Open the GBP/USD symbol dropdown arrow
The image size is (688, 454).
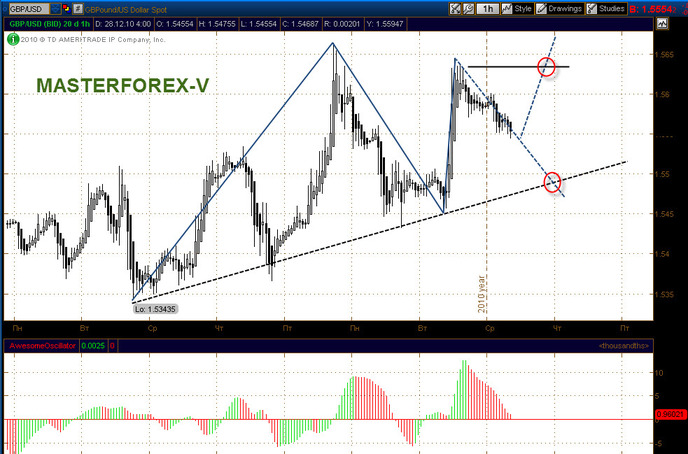click(x=58, y=9)
